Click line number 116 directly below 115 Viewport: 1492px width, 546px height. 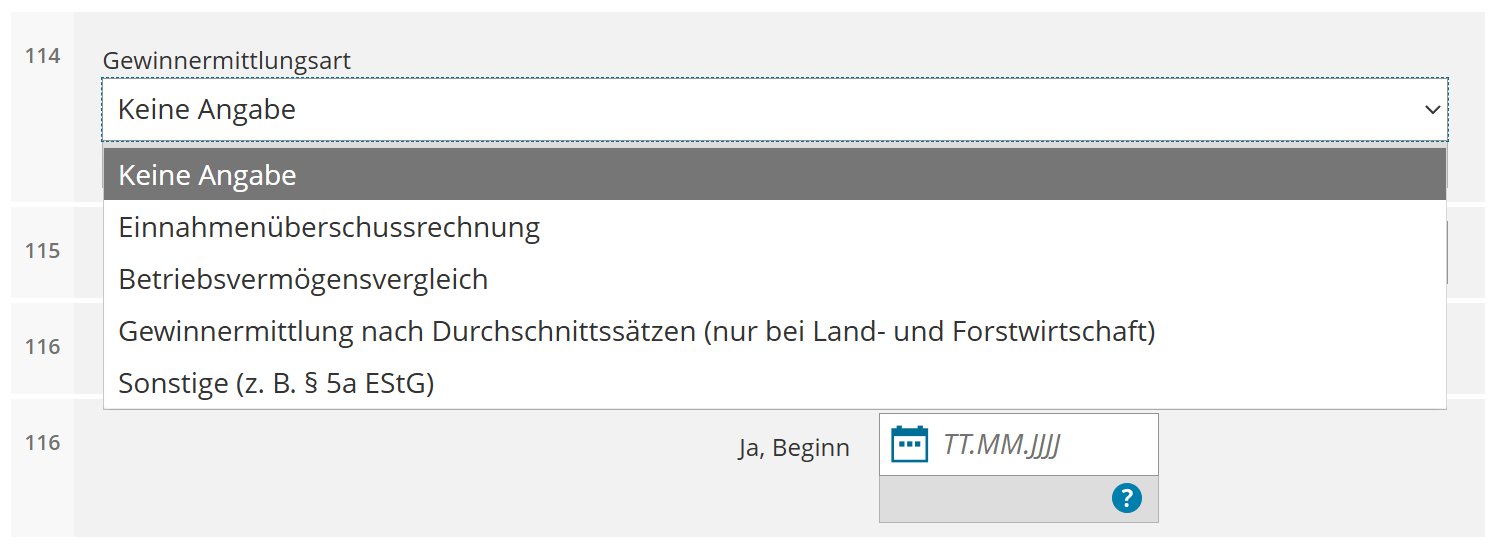[x=43, y=347]
